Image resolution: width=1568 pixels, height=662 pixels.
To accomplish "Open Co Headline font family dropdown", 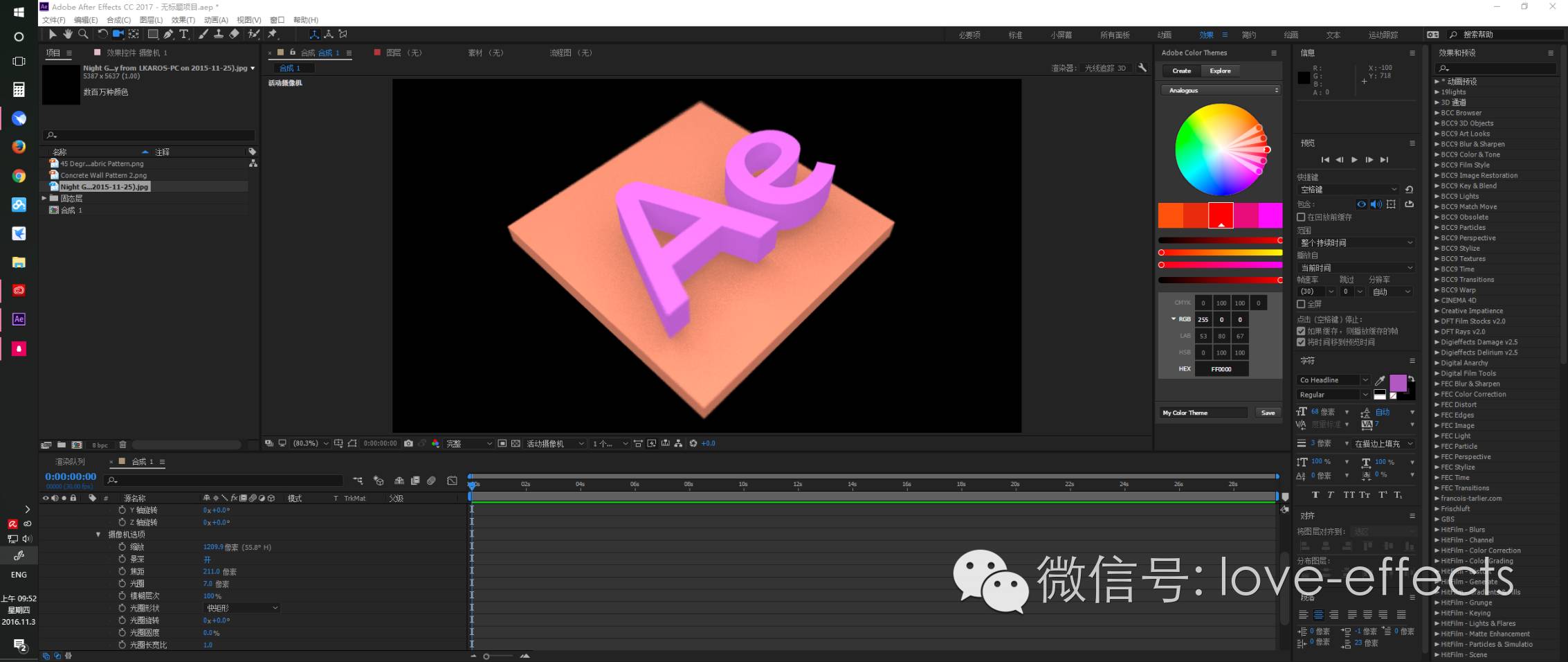I will pos(1333,380).
